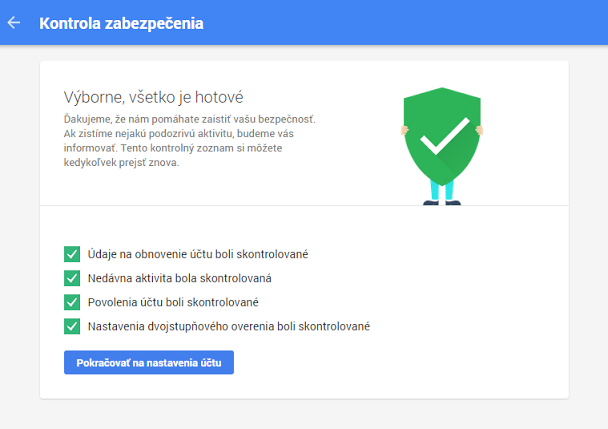Toggle the 'Povolenia účtu' checkbox
Viewport: 608px width, 429px height.
[x=71, y=302]
